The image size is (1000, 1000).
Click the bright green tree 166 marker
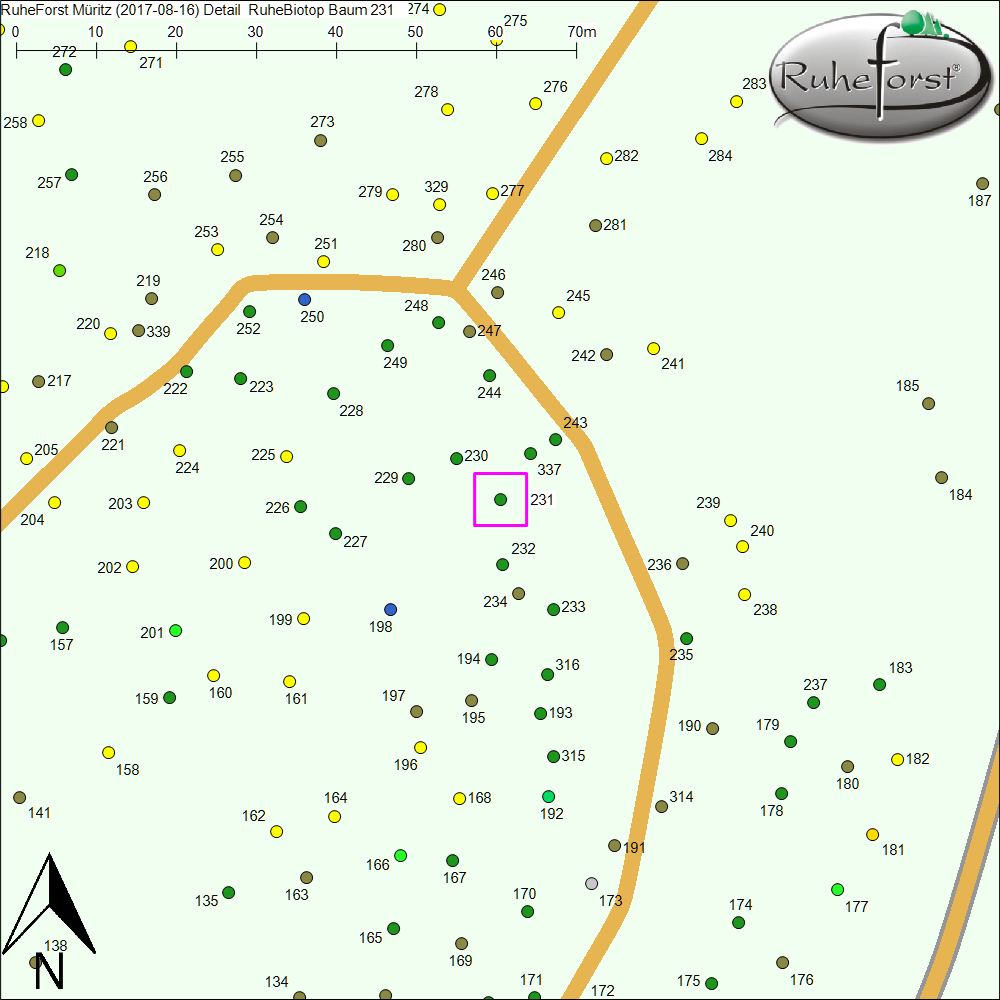pos(401,855)
